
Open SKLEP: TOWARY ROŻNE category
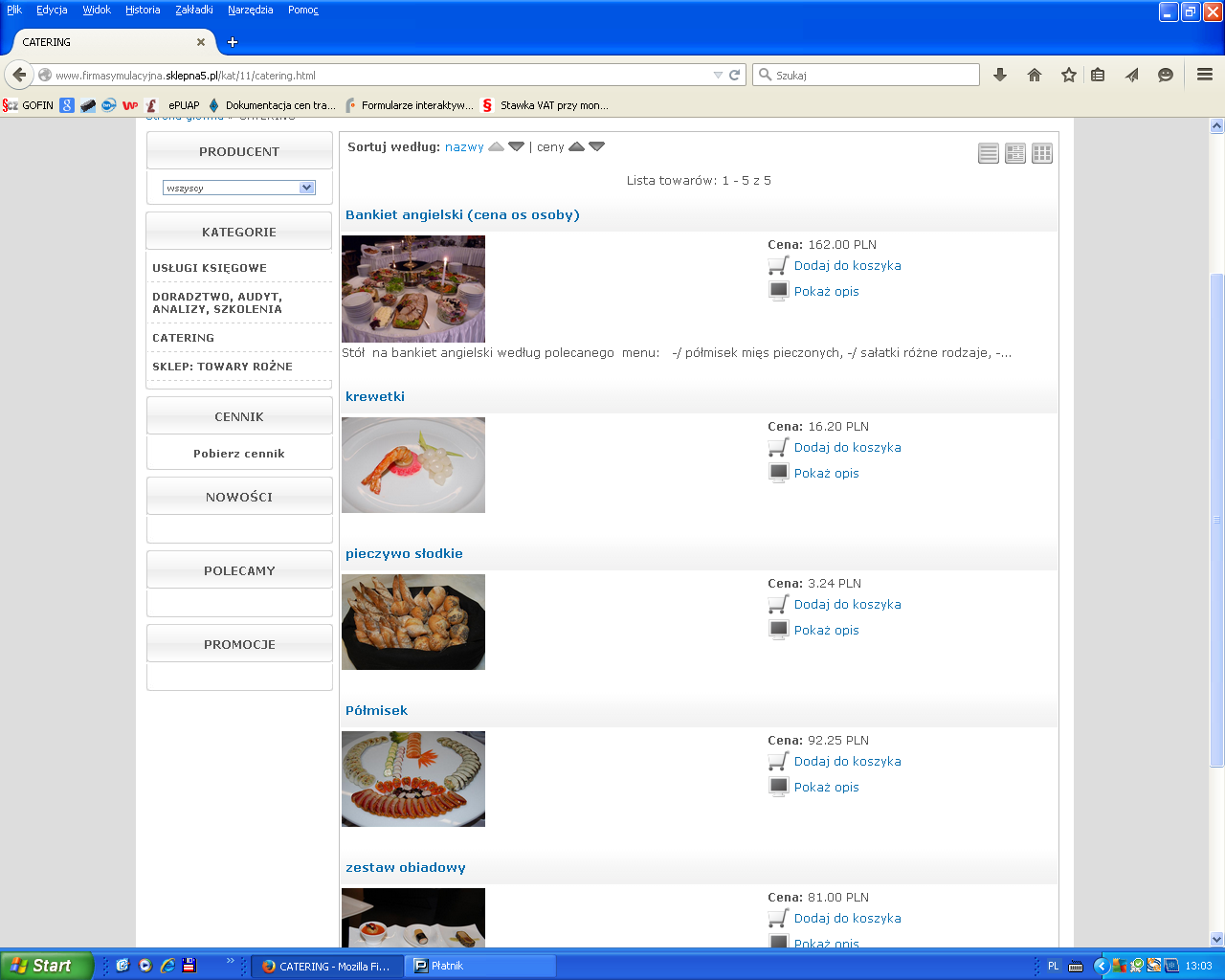pos(223,367)
